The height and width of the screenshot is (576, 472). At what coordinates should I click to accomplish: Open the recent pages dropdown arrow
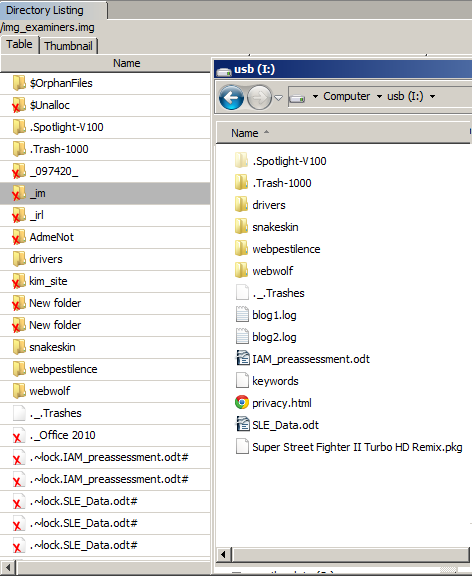[x=279, y=98]
